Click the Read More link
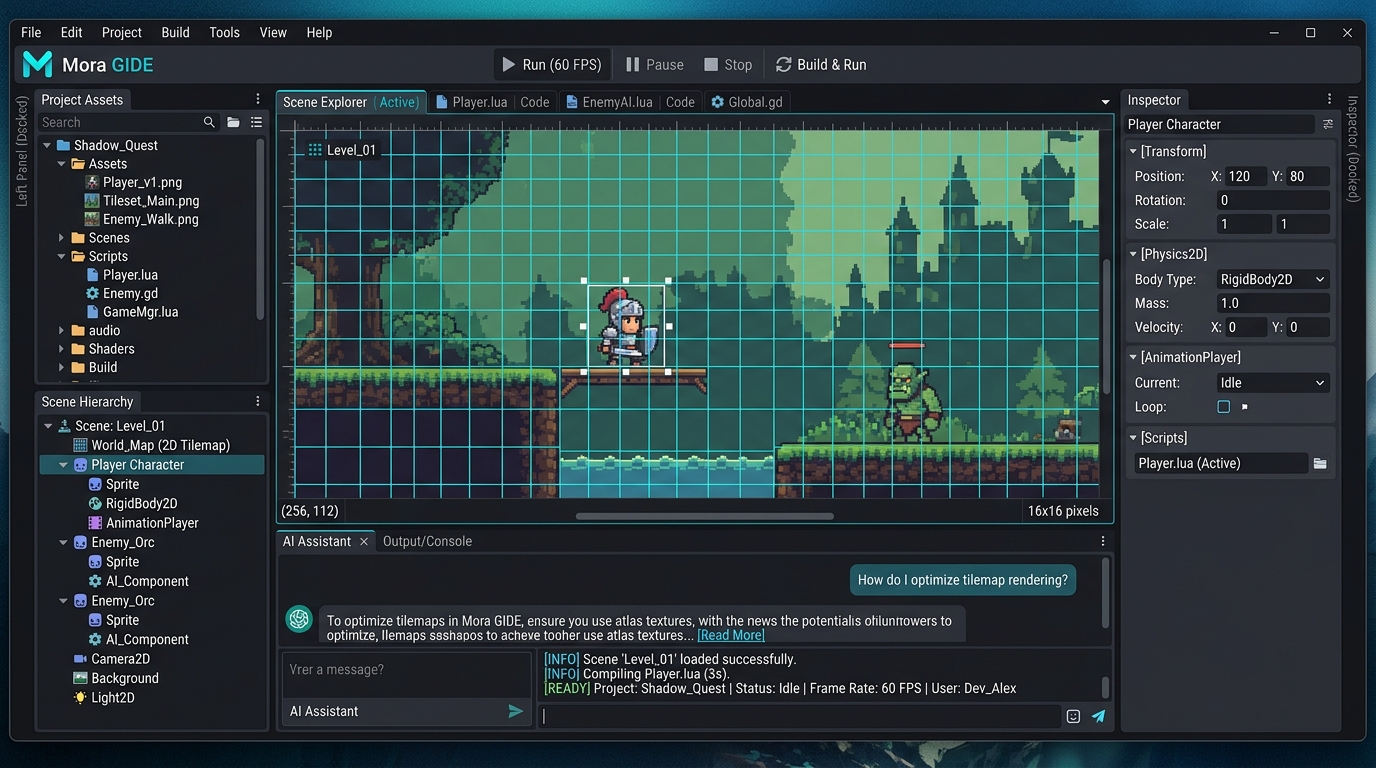 click(x=731, y=635)
